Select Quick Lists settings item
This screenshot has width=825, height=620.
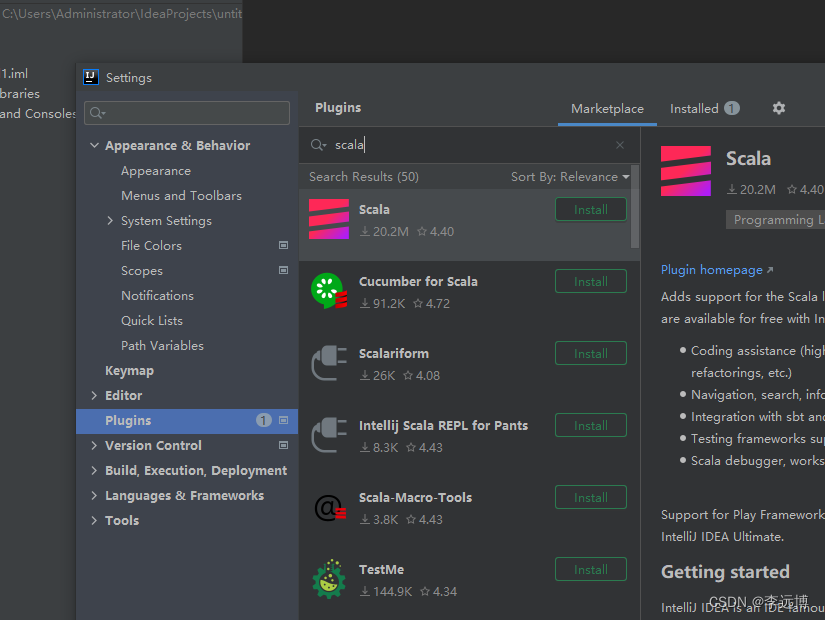tap(152, 321)
